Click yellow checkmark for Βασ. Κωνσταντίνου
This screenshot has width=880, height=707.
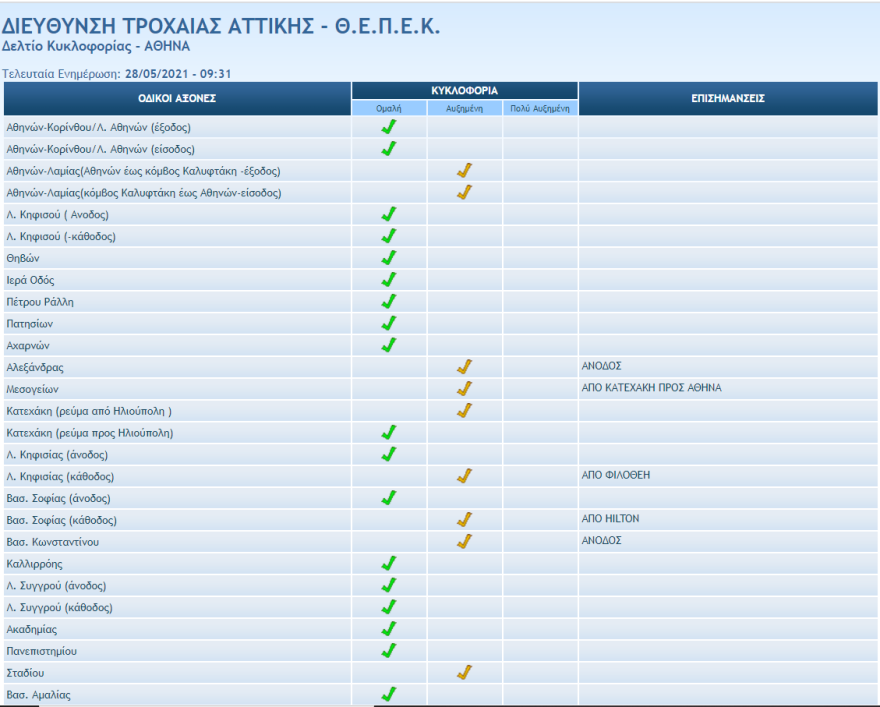[464, 541]
